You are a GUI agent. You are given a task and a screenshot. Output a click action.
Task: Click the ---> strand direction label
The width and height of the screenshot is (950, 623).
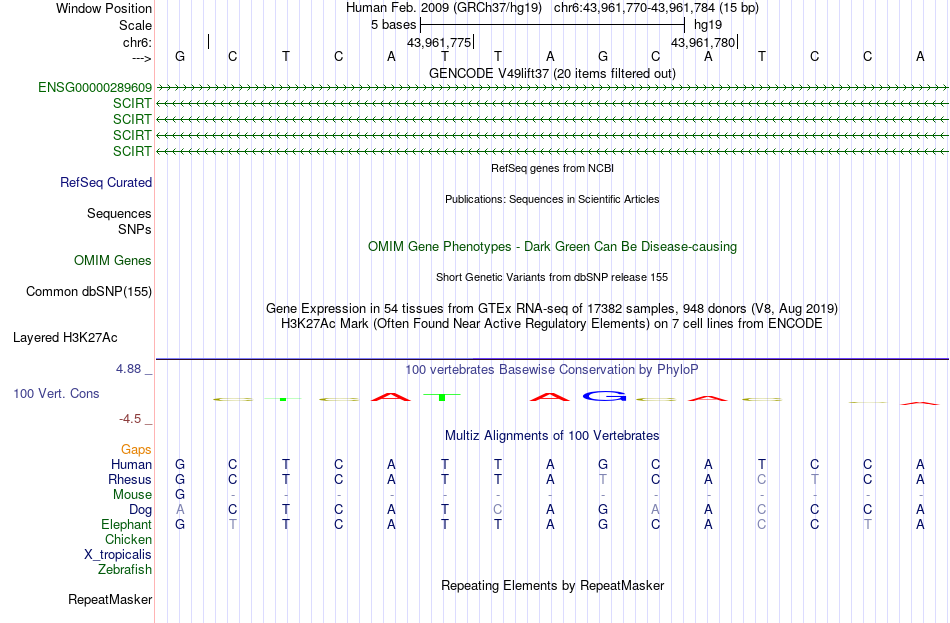click(x=142, y=58)
